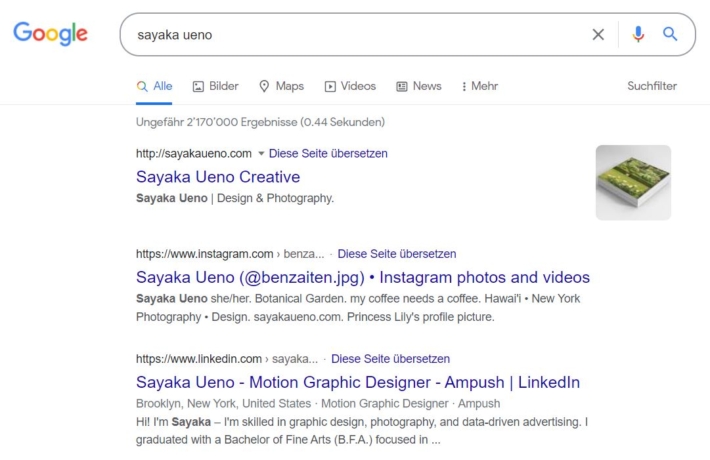The width and height of the screenshot is (710, 460).
Task: Open the dropdown arrow next to sayakaueno.com
Action: (261, 154)
